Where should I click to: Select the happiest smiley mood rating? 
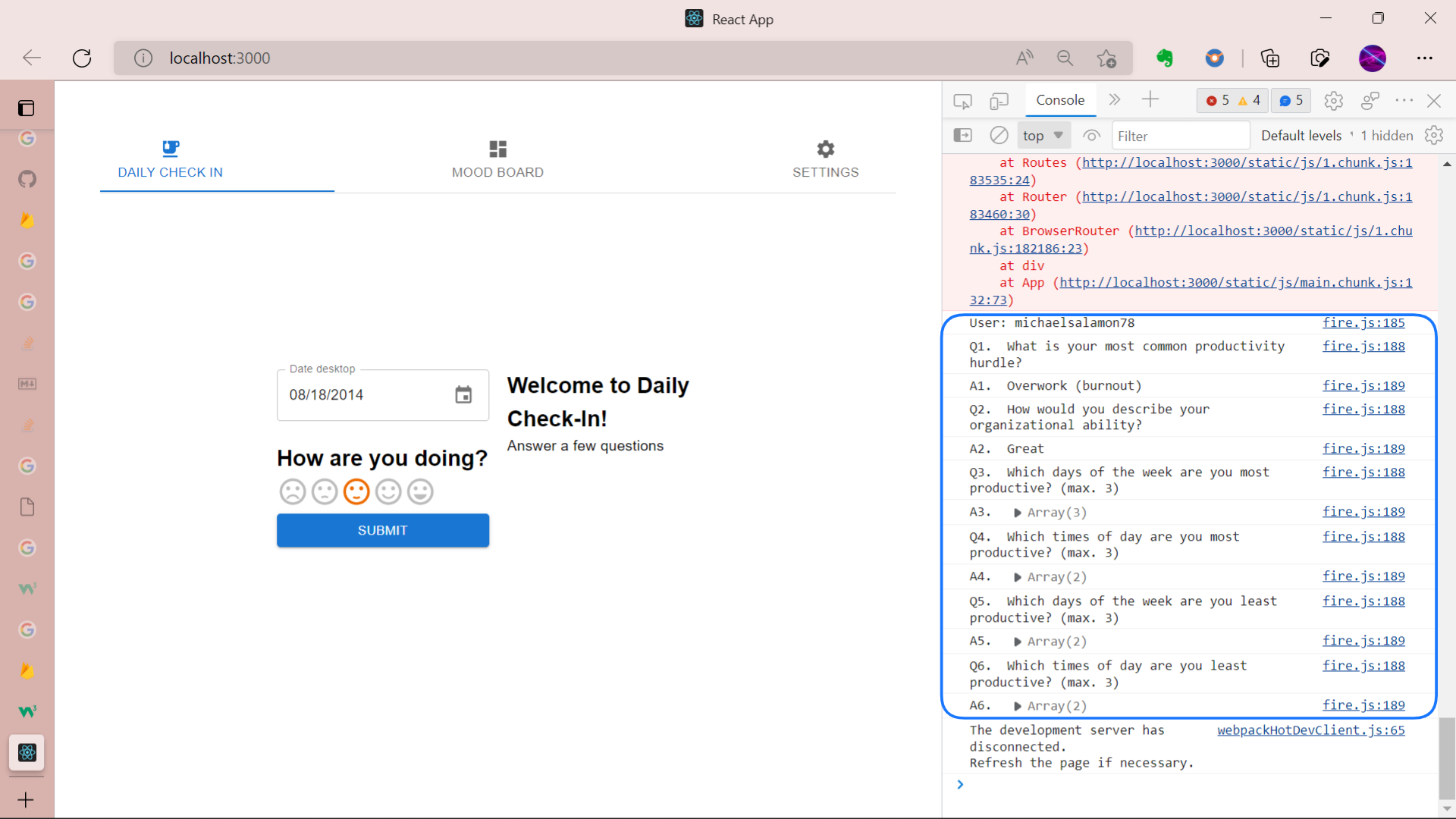pyautogui.click(x=420, y=491)
